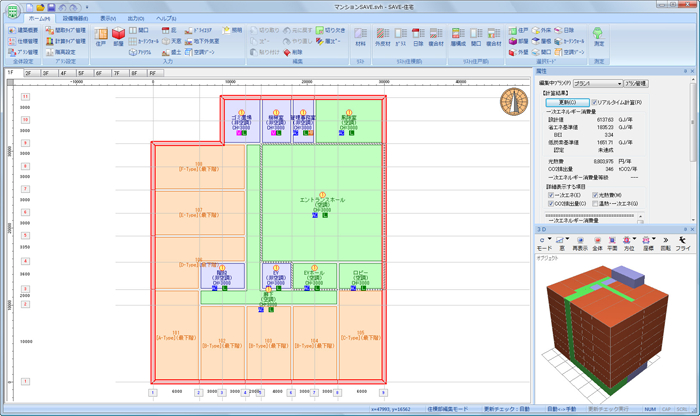The height and width of the screenshot is (416, 700).
Task: Select the 地下外気室 input tool
Action: [x=202, y=41]
